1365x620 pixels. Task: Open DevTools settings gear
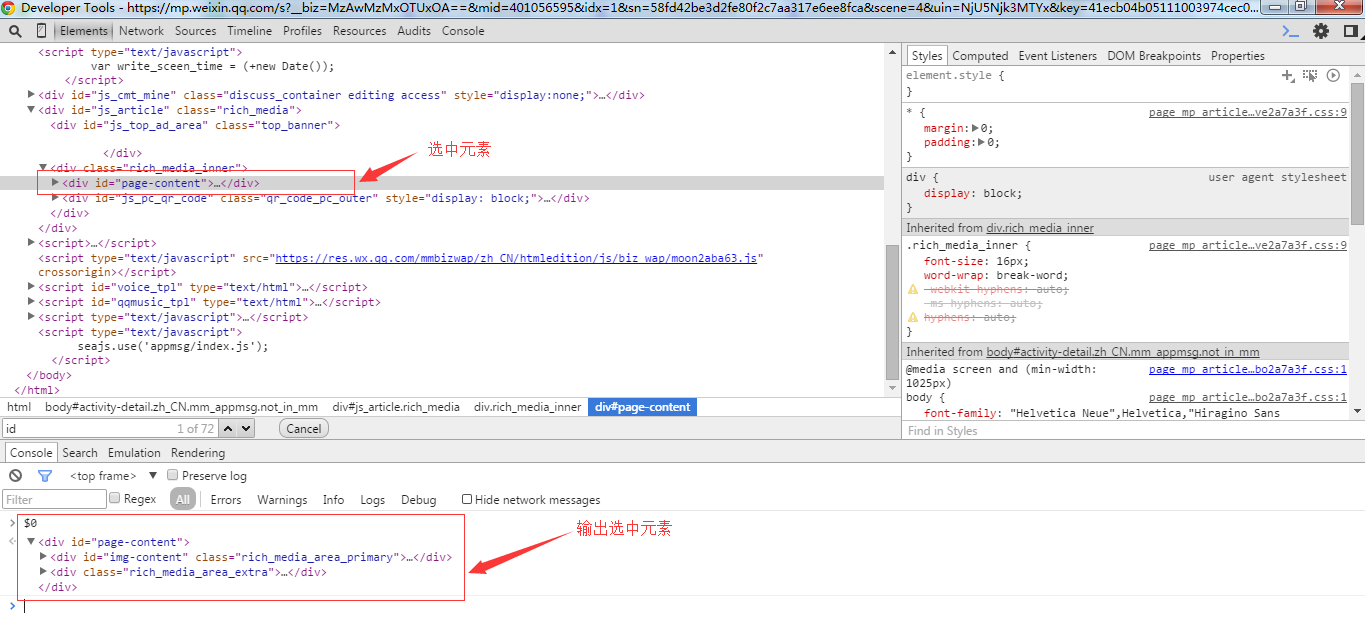click(x=1321, y=31)
